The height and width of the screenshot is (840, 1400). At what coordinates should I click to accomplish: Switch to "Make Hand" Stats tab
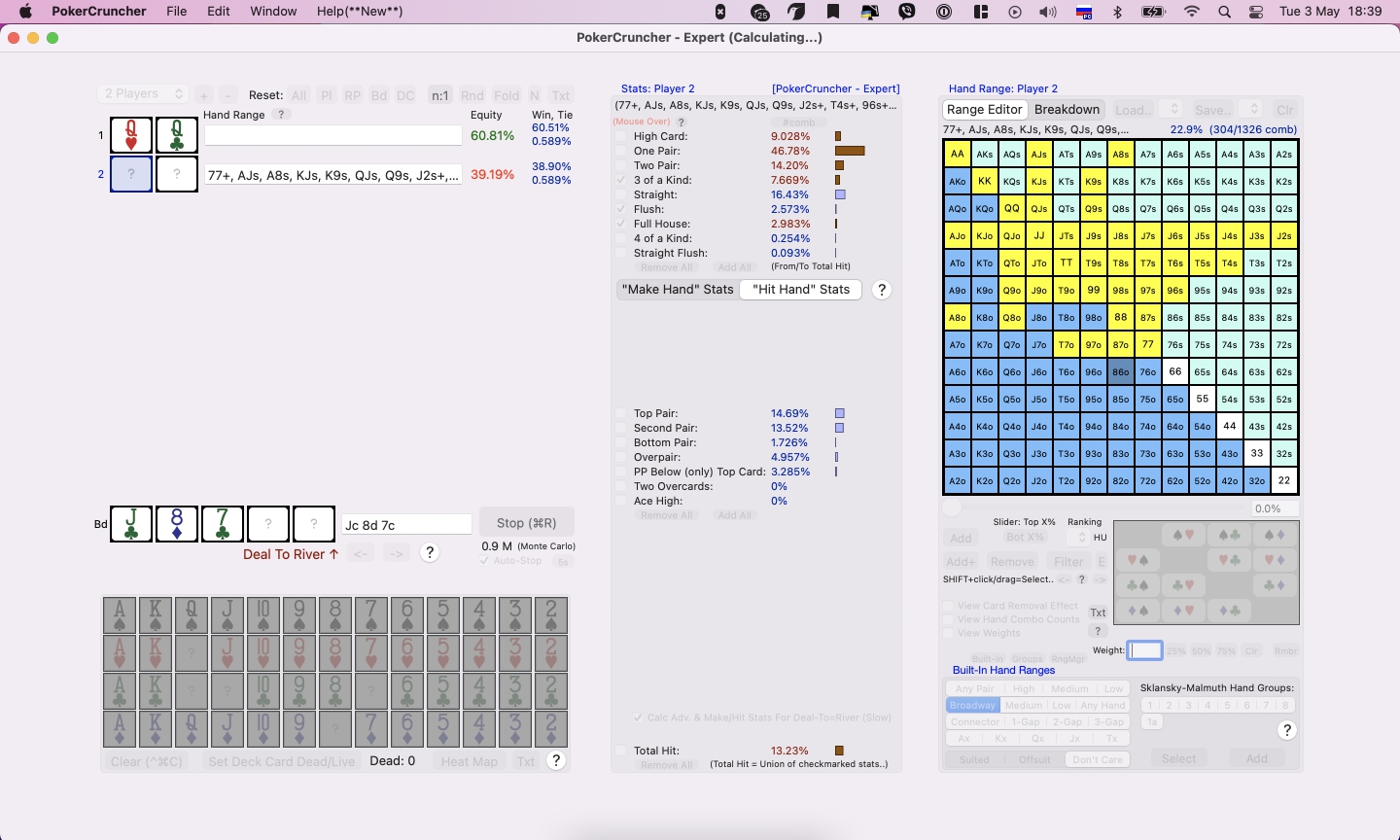click(x=678, y=290)
